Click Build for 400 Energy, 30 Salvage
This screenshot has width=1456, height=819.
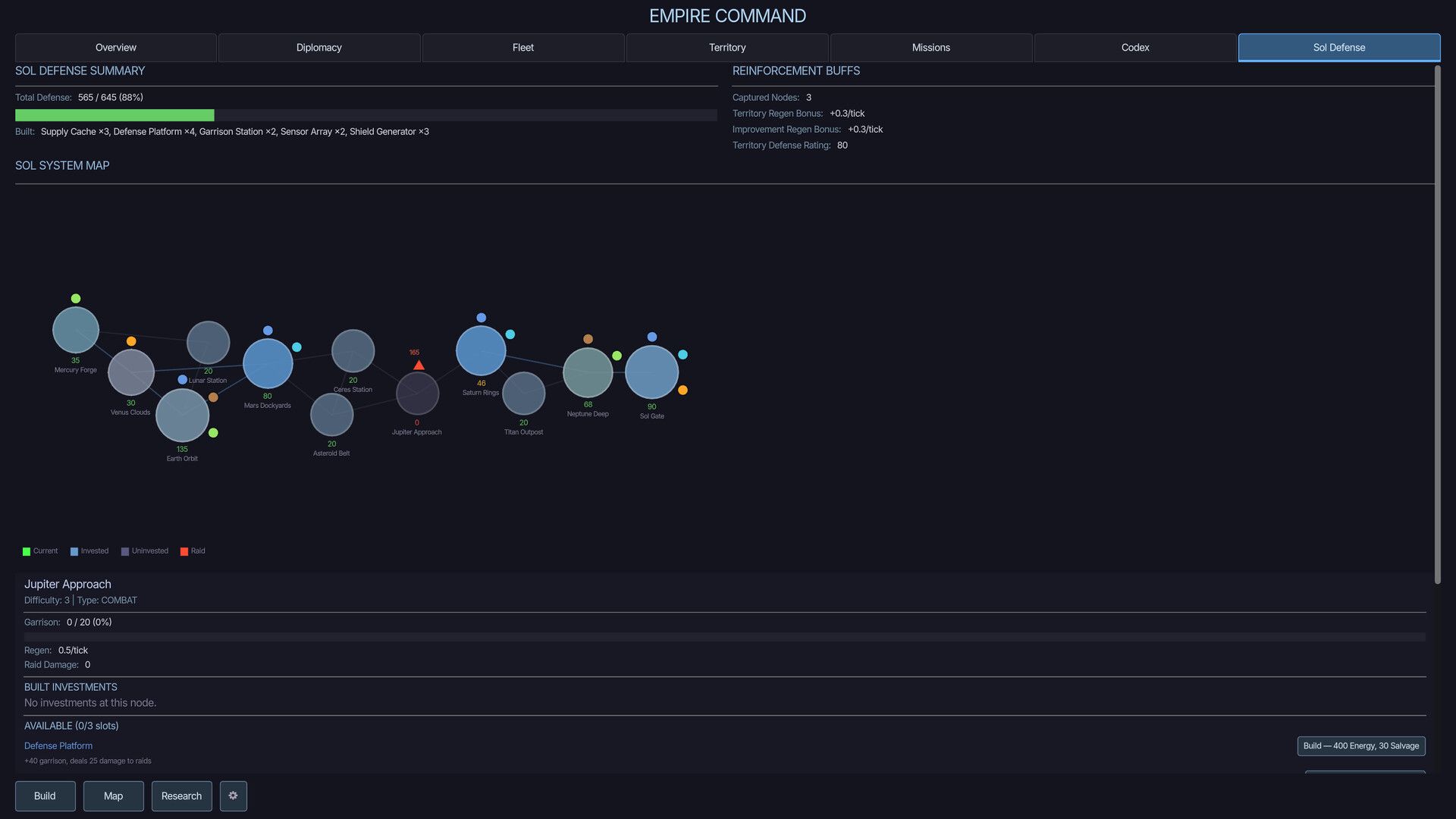click(x=1360, y=746)
